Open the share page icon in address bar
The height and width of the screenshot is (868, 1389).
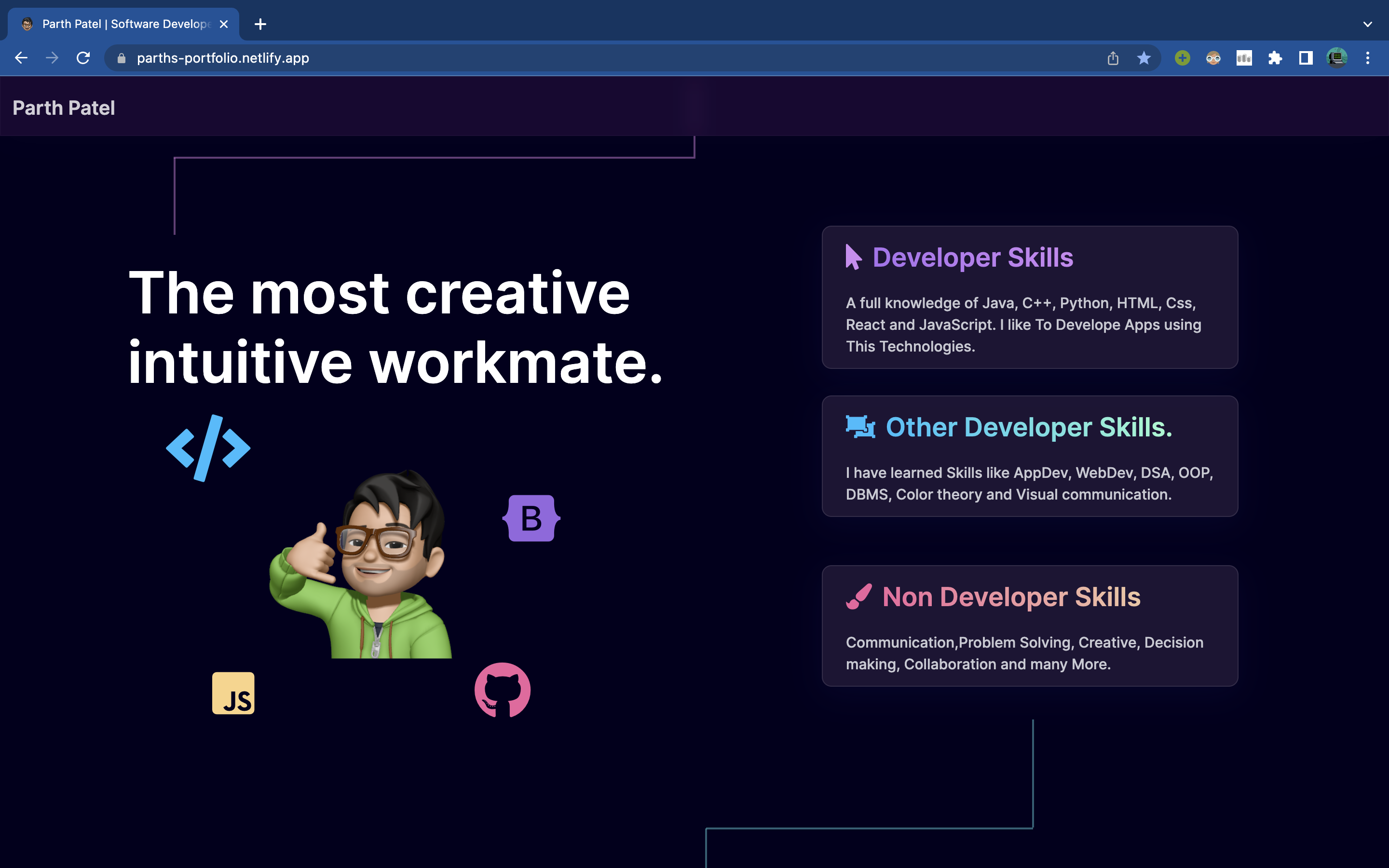[1113, 58]
